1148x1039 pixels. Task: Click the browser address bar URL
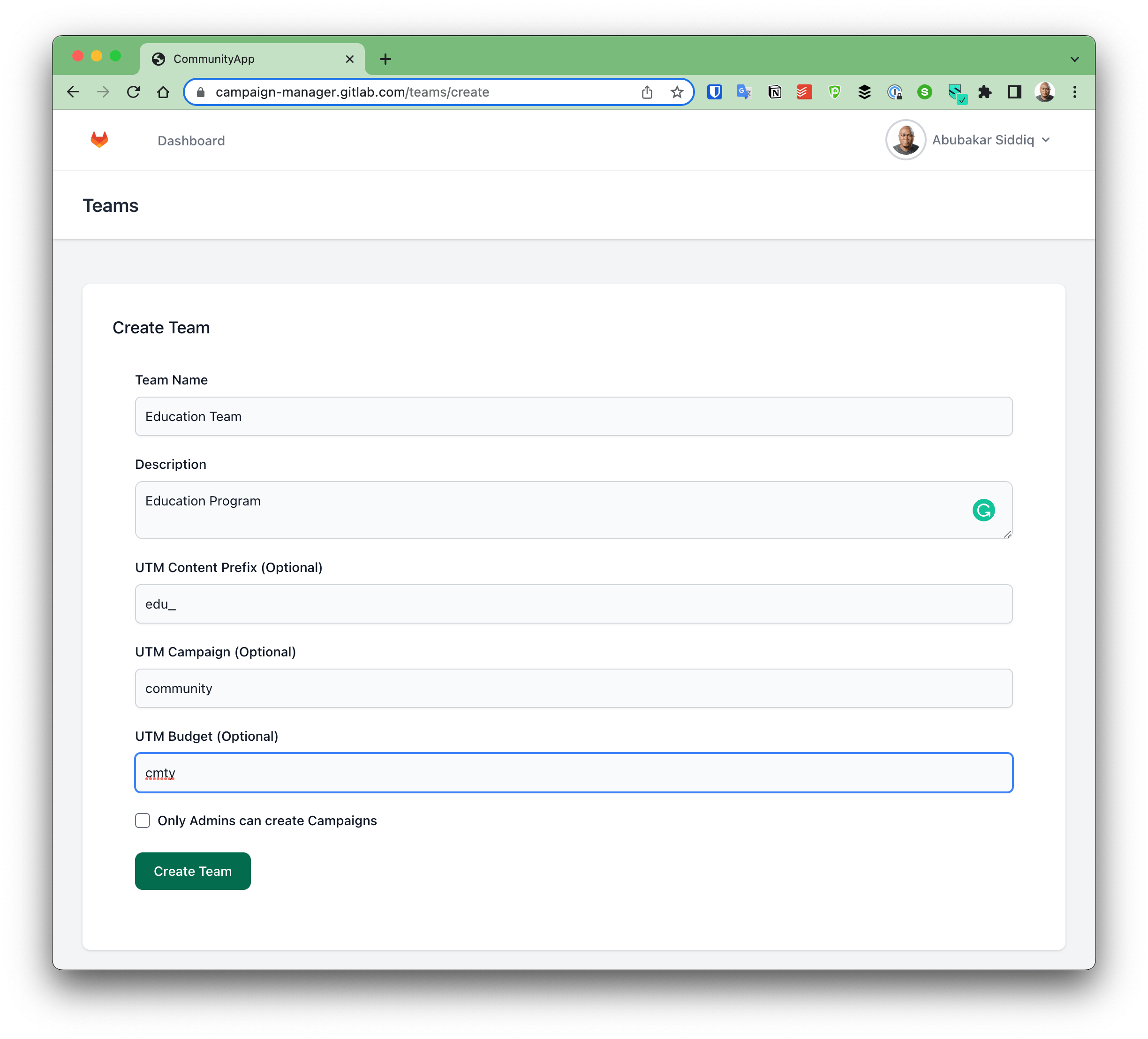352,91
